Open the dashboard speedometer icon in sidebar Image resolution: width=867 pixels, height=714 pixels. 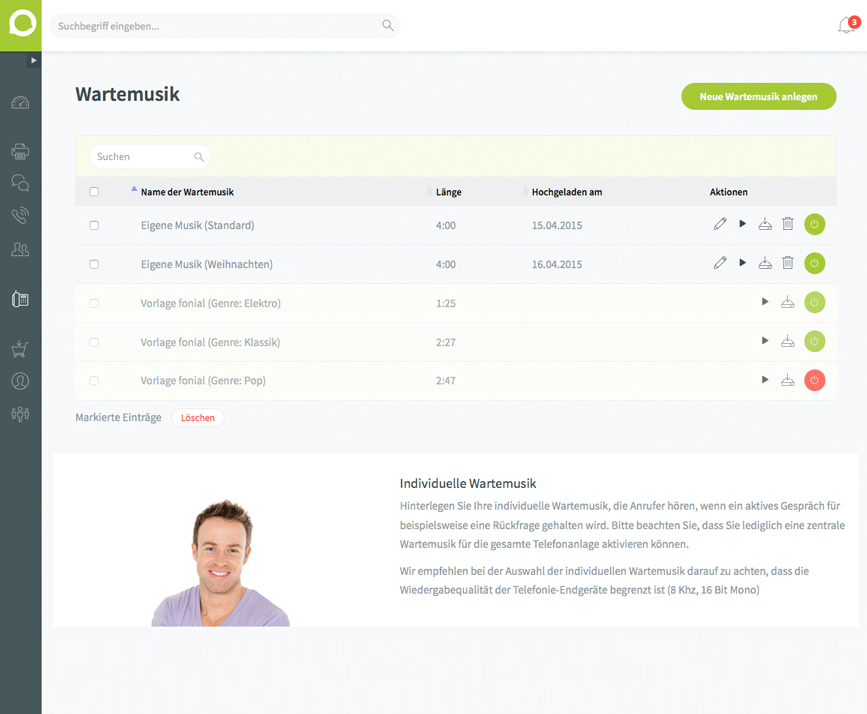coord(20,103)
